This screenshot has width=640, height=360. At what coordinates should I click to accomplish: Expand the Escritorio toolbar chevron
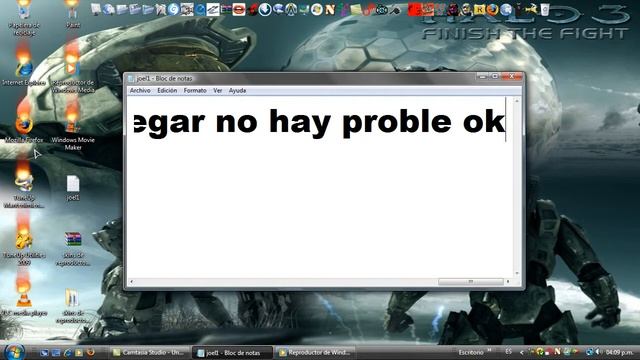(489, 350)
